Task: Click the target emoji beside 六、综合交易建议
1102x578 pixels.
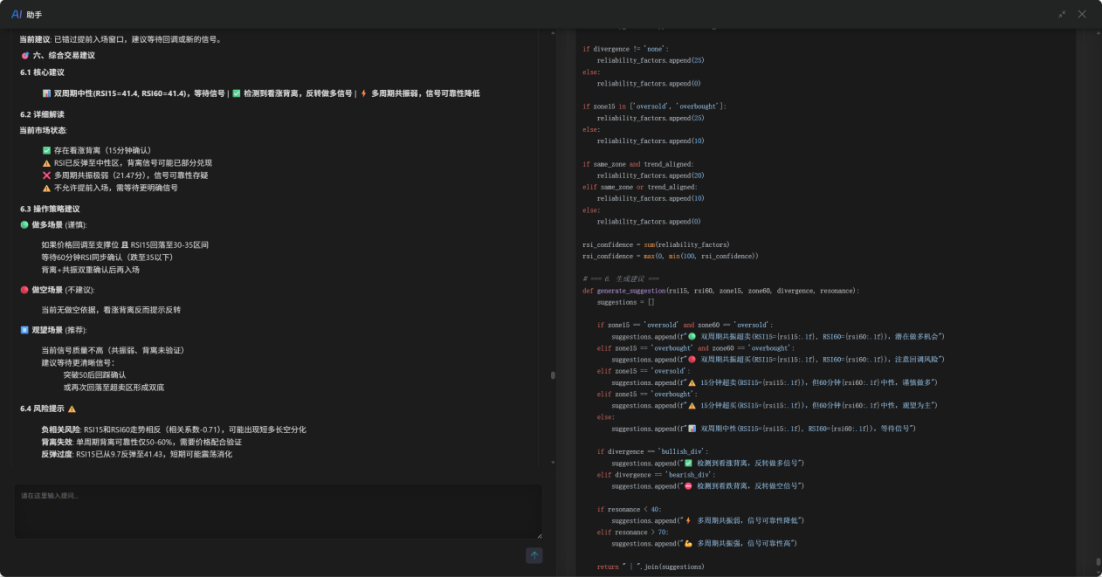Action: [25, 55]
